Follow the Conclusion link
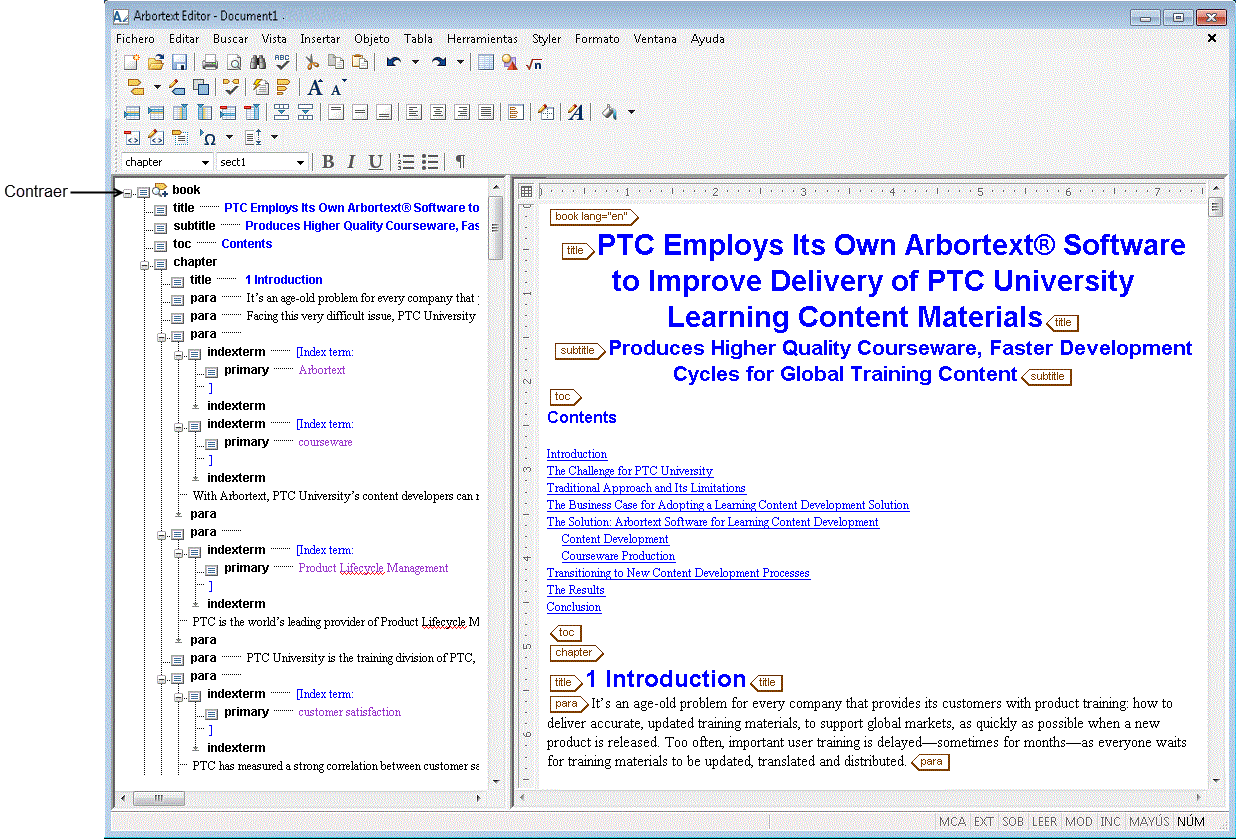 (x=574, y=607)
